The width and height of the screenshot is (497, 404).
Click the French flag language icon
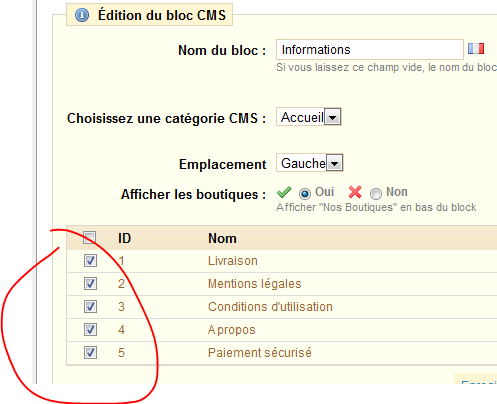point(476,49)
